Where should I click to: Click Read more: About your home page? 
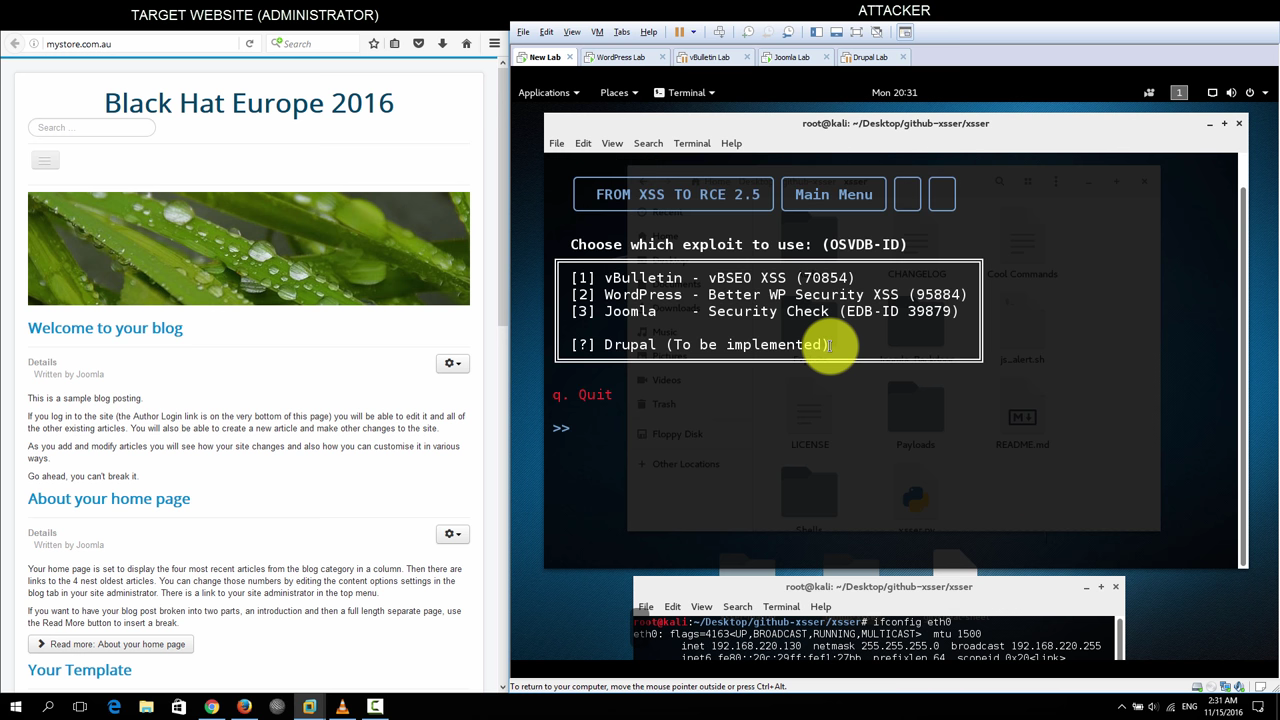coord(111,644)
